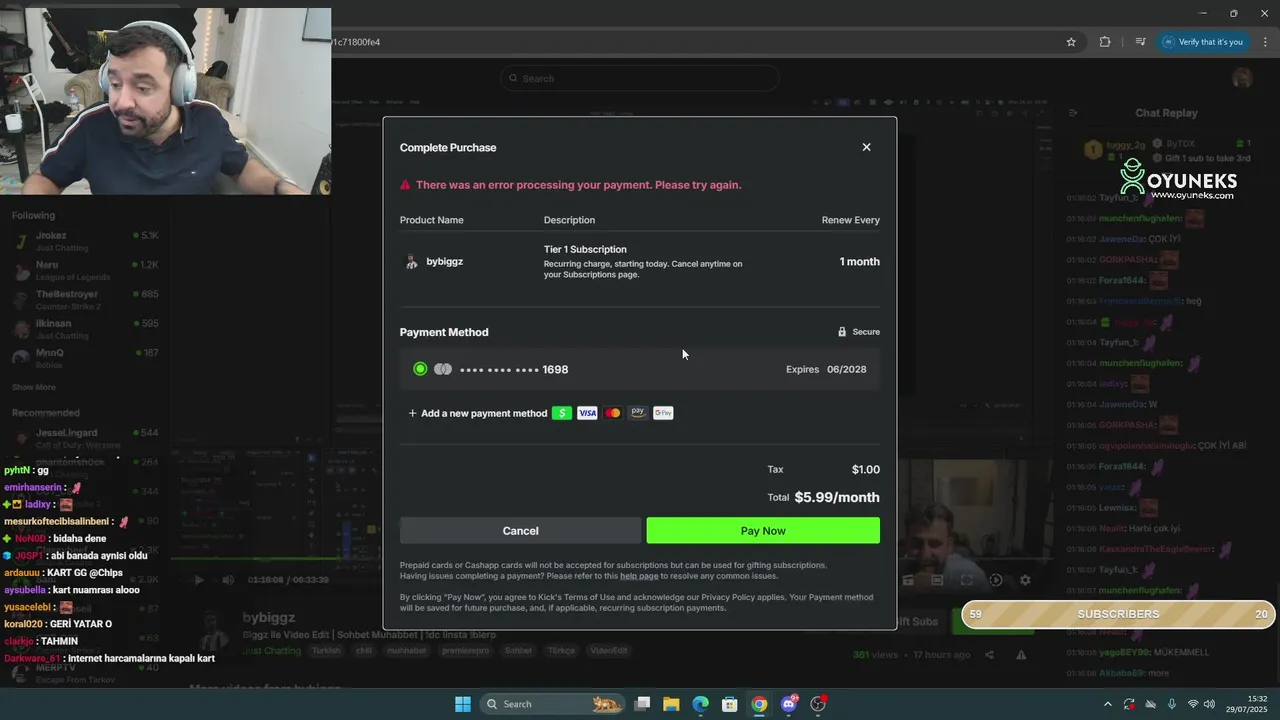The image size is (1280, 720).
Task: Click the error warning triangle icon
Action: pyautogui.click(x=405, y=185)
